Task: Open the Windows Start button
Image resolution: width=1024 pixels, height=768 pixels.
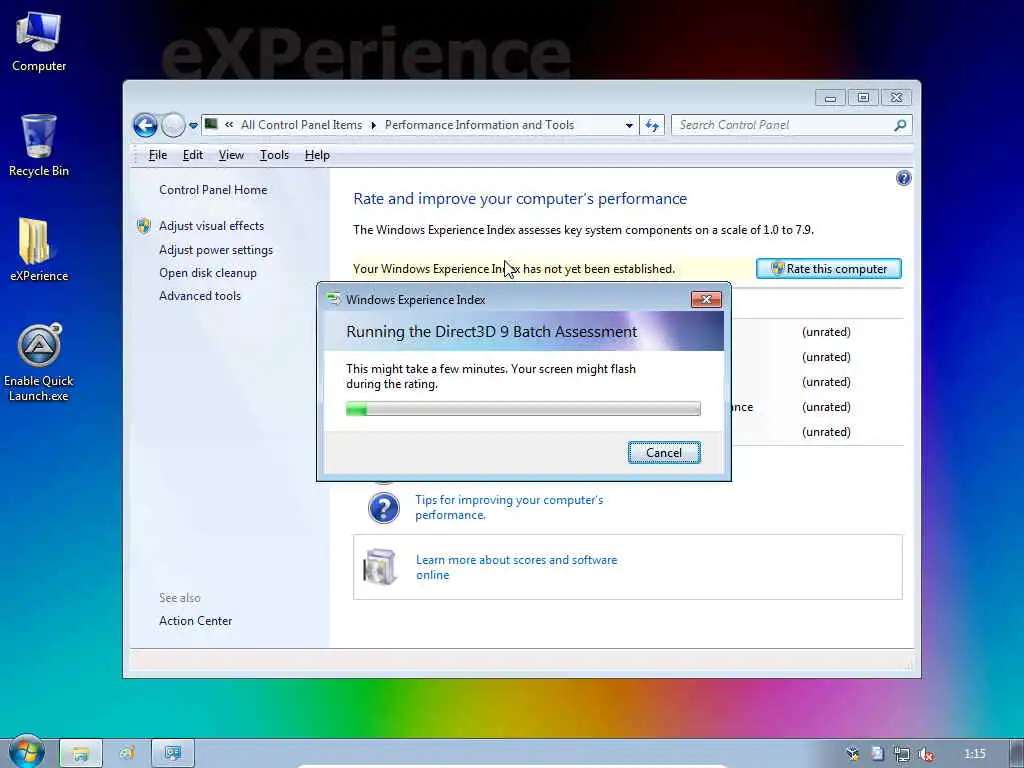Action: point(27,752)
